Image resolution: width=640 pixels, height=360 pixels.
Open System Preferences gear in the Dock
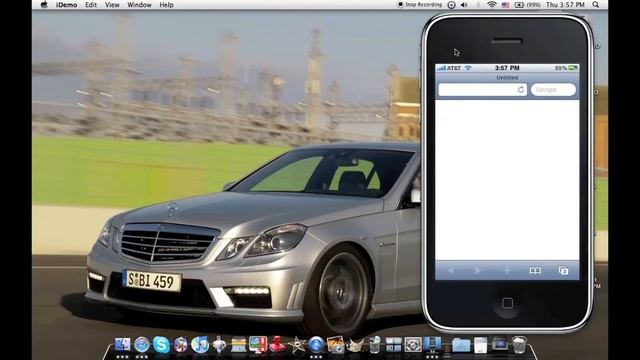pos(413,345)
